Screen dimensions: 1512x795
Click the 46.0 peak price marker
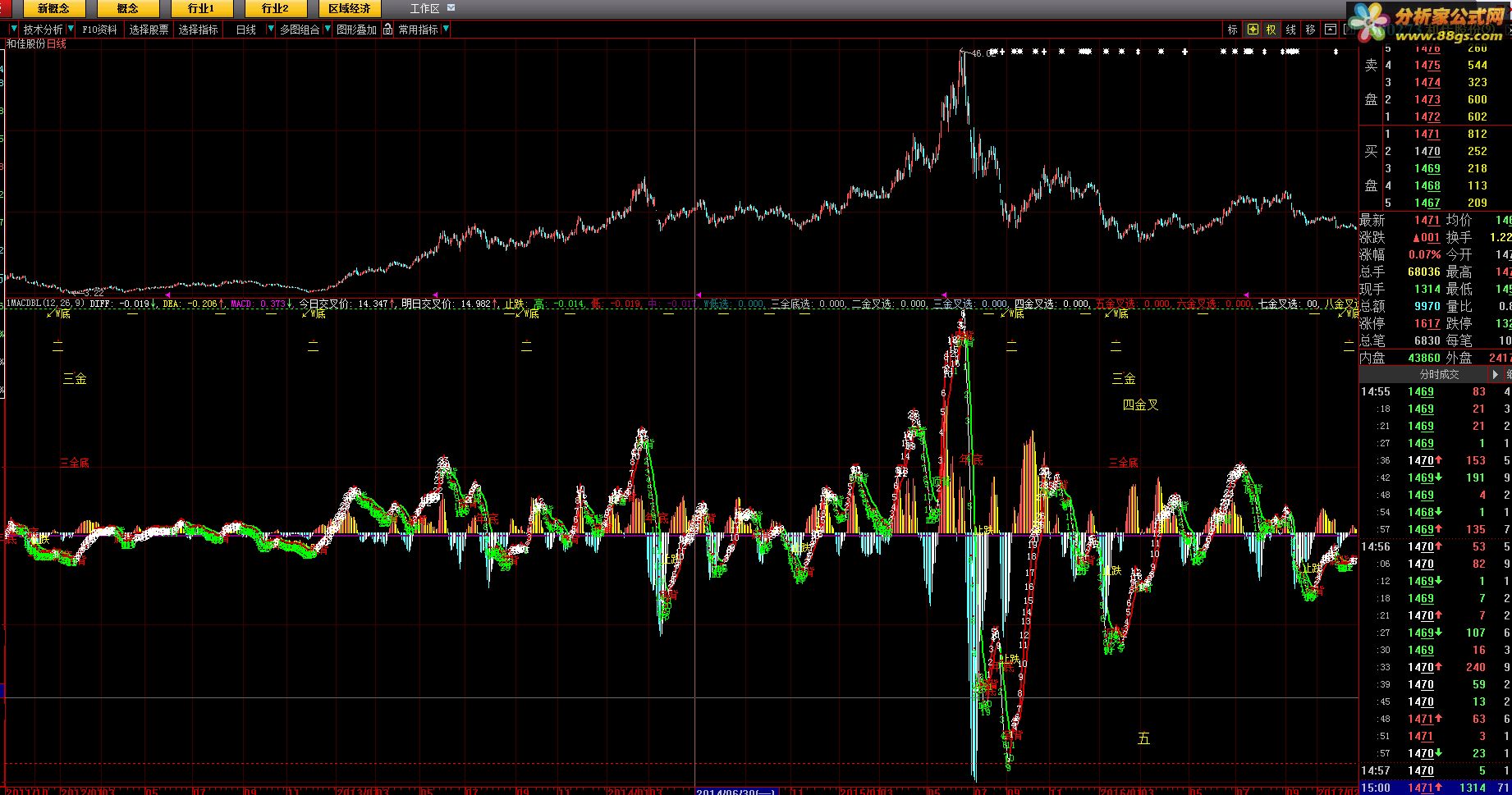(x=983, y=53)
